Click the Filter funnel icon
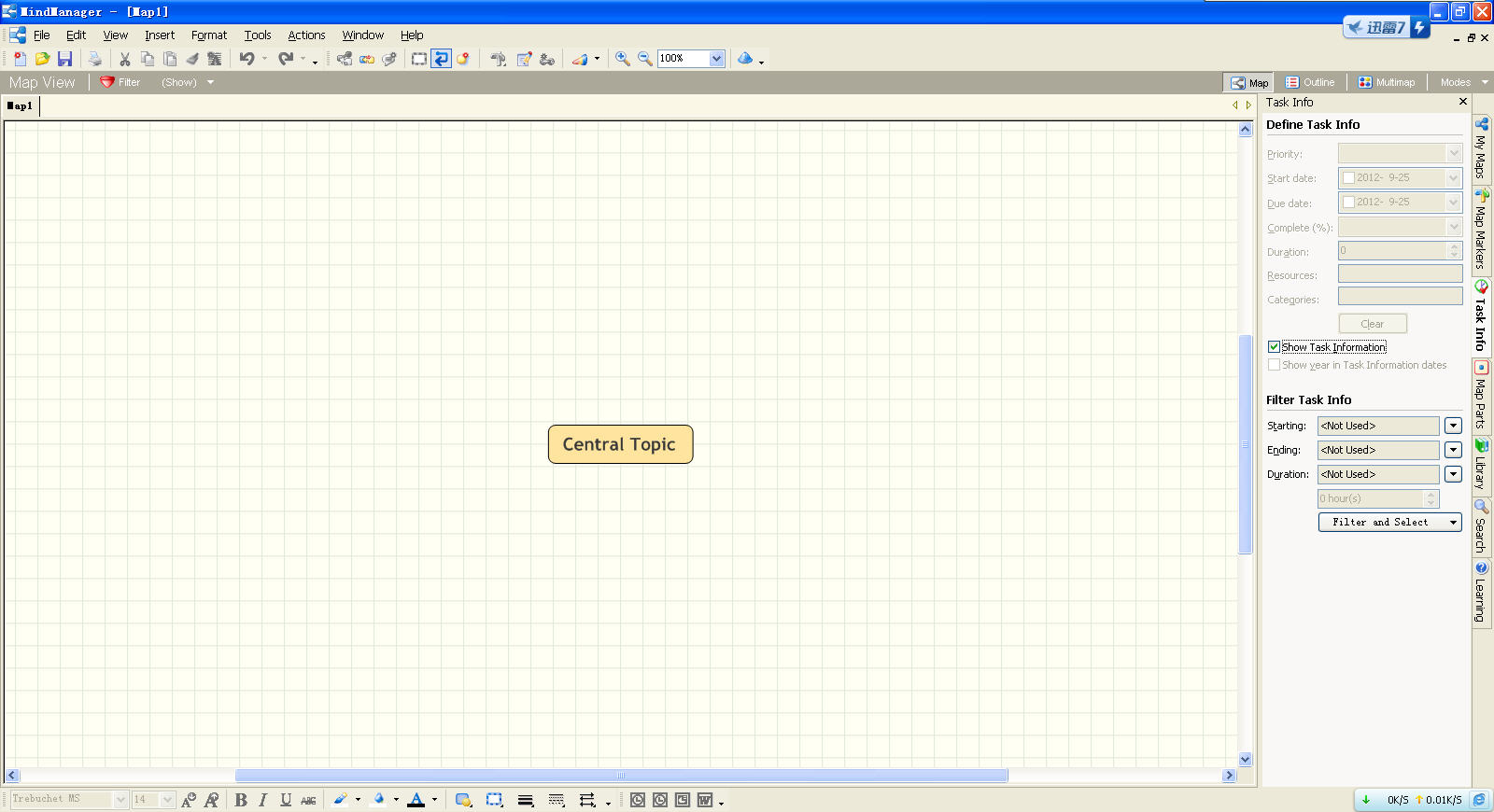This screenshot has width=1494, height=812. coord(107,82)
